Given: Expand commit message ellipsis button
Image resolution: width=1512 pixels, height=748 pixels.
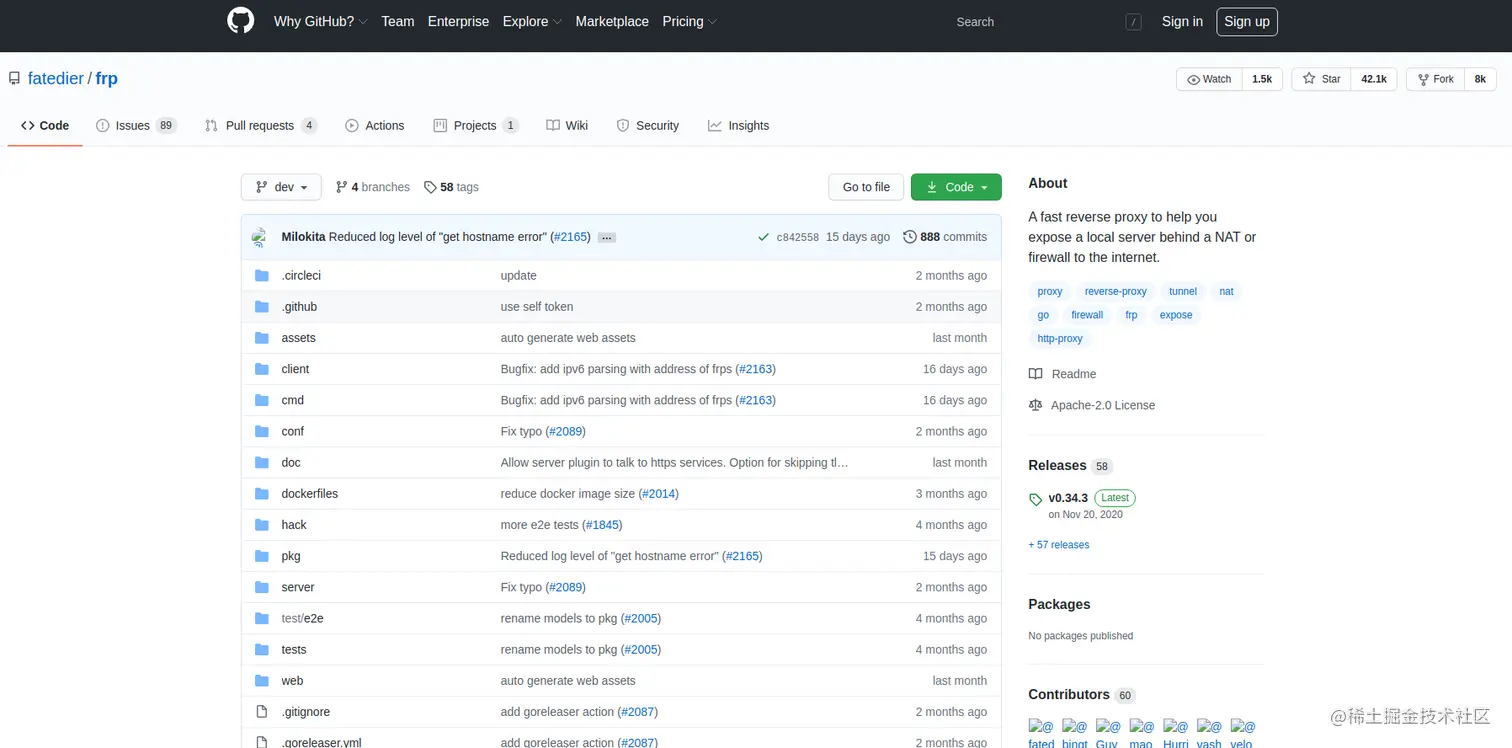Looking at the screenshot, I should tap(607, 238).
